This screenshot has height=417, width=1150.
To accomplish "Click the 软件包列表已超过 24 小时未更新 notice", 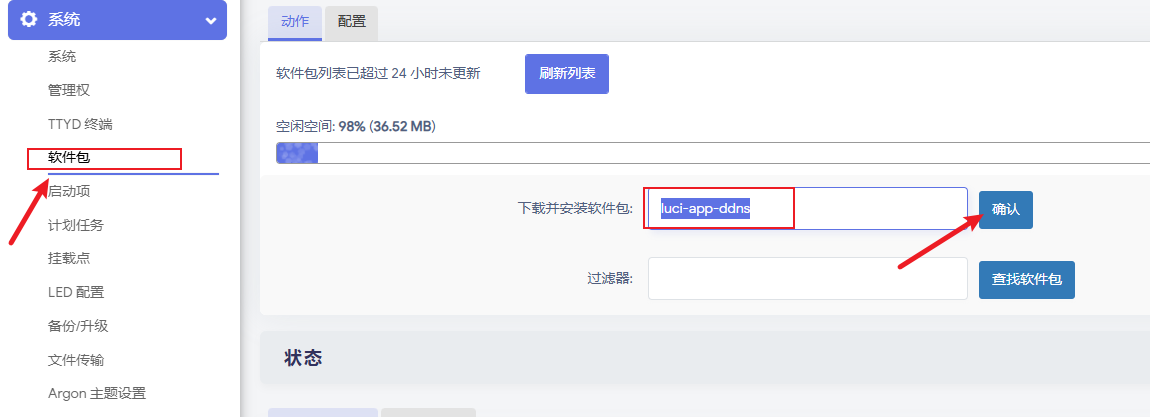I will pyautogui.click(x=378, y=73).
